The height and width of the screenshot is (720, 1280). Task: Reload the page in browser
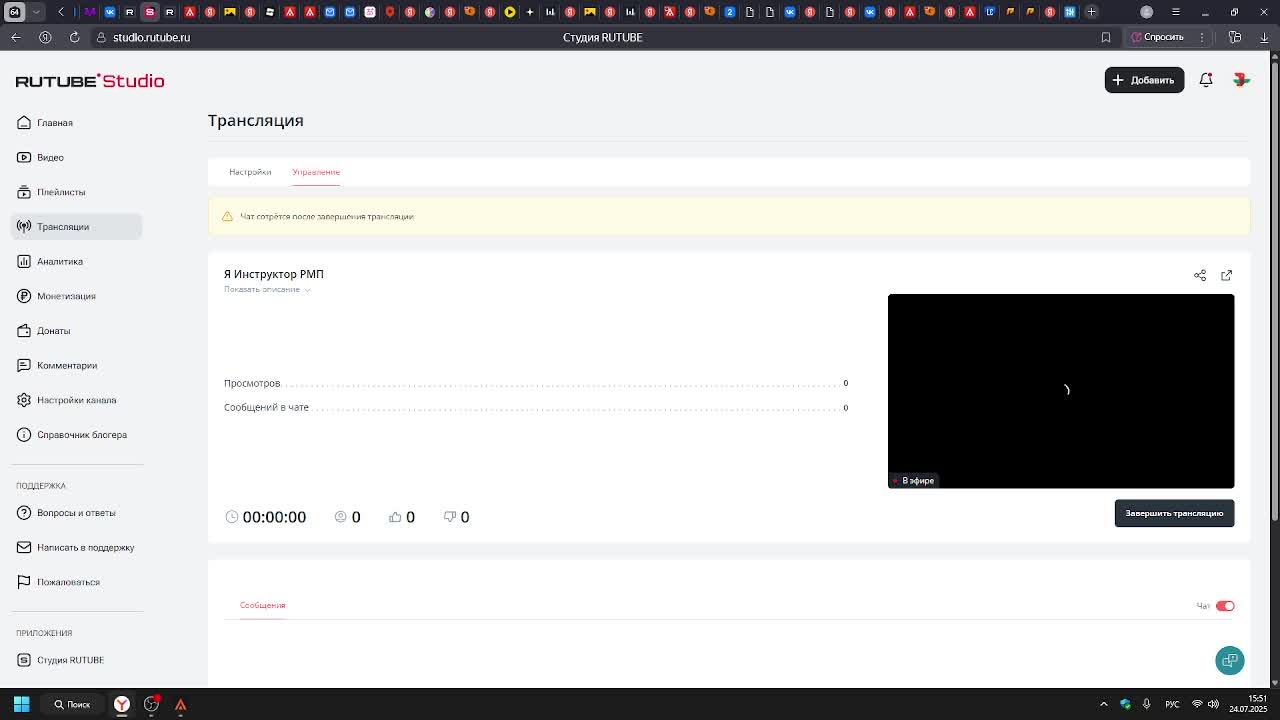click(74, 37)
